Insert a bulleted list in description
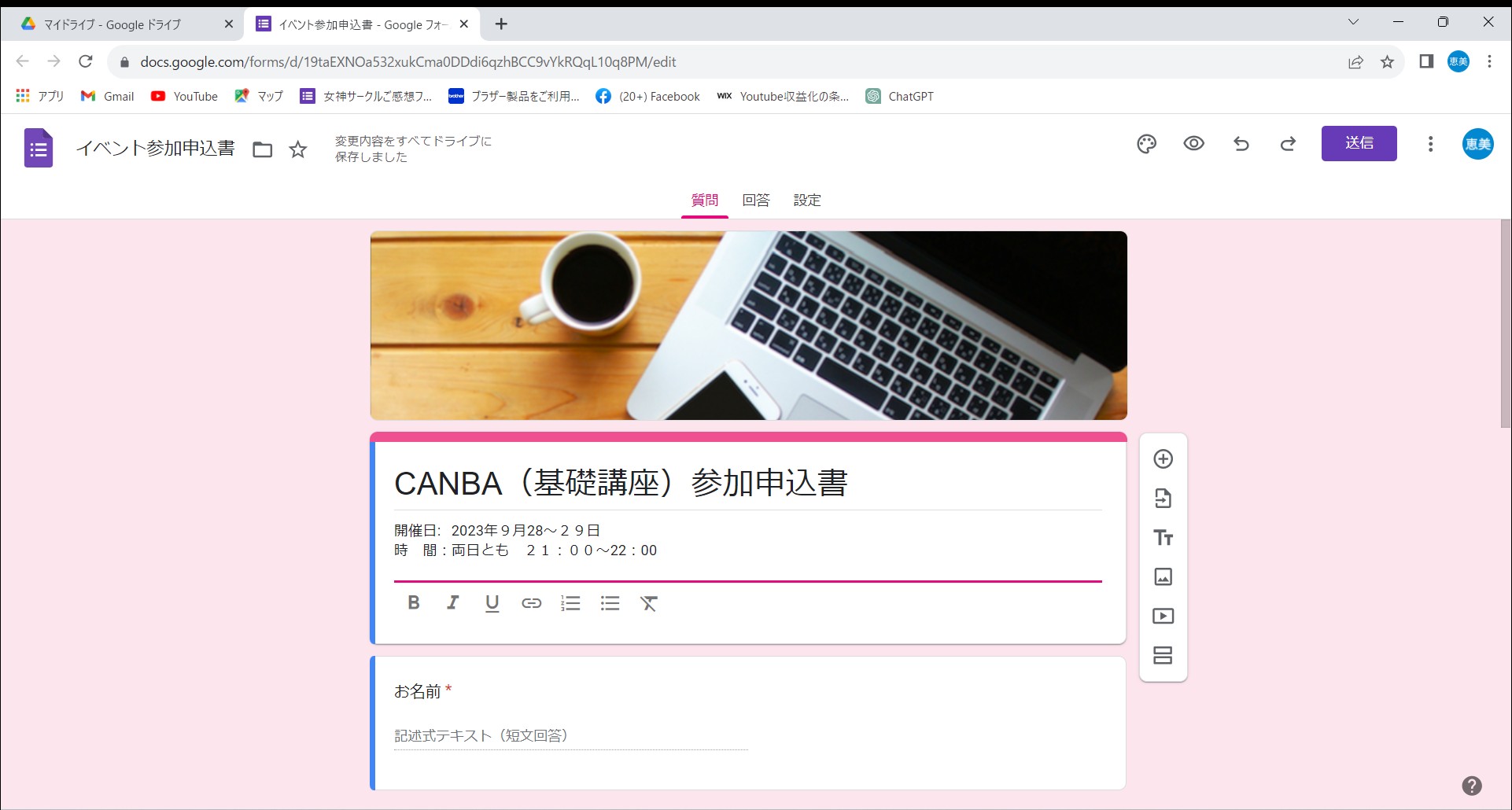1512x810 pixels. [610, 603]
